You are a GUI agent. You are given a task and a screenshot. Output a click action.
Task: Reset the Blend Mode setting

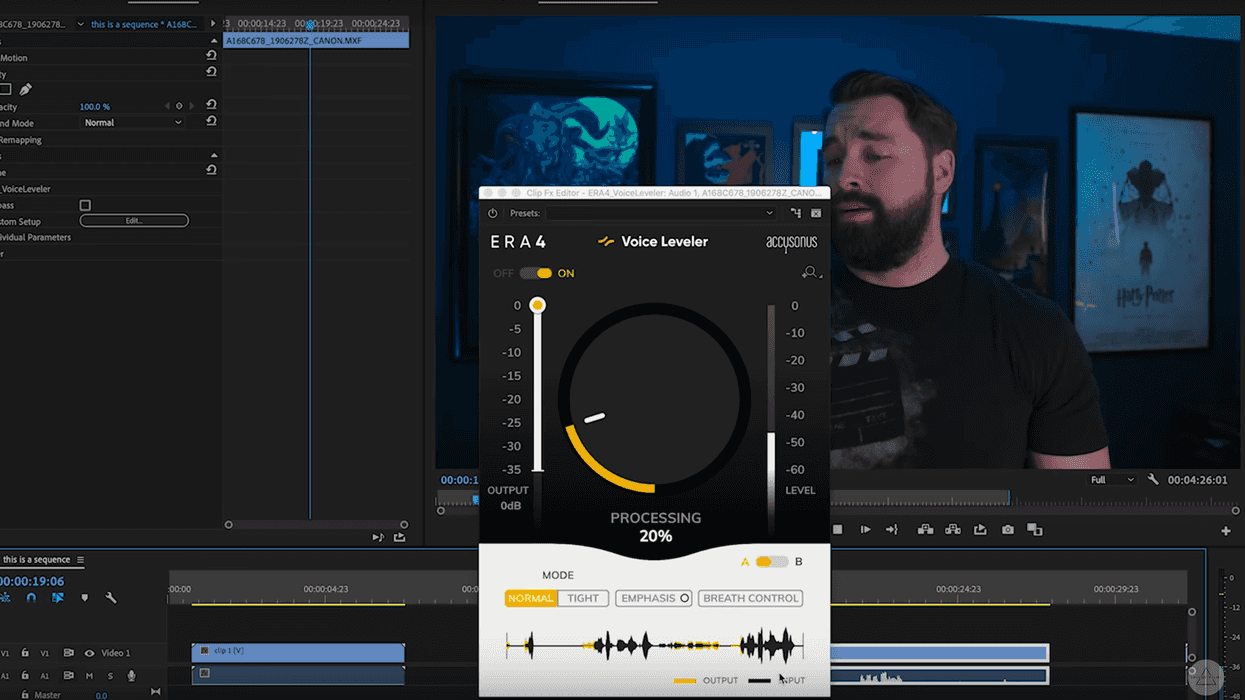tap(211, 121)
